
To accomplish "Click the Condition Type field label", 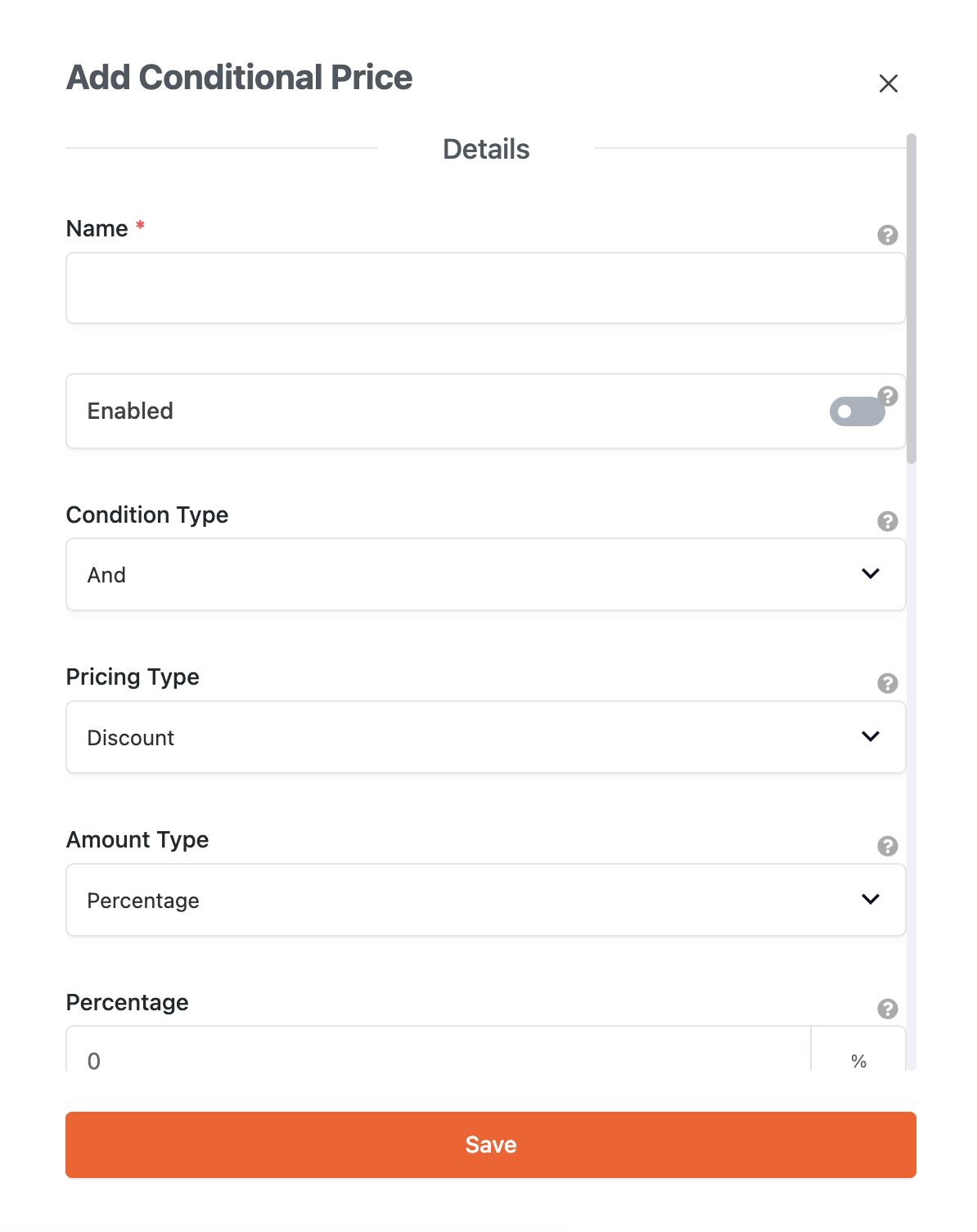I will pyautogui.click(x=147, y=515).
